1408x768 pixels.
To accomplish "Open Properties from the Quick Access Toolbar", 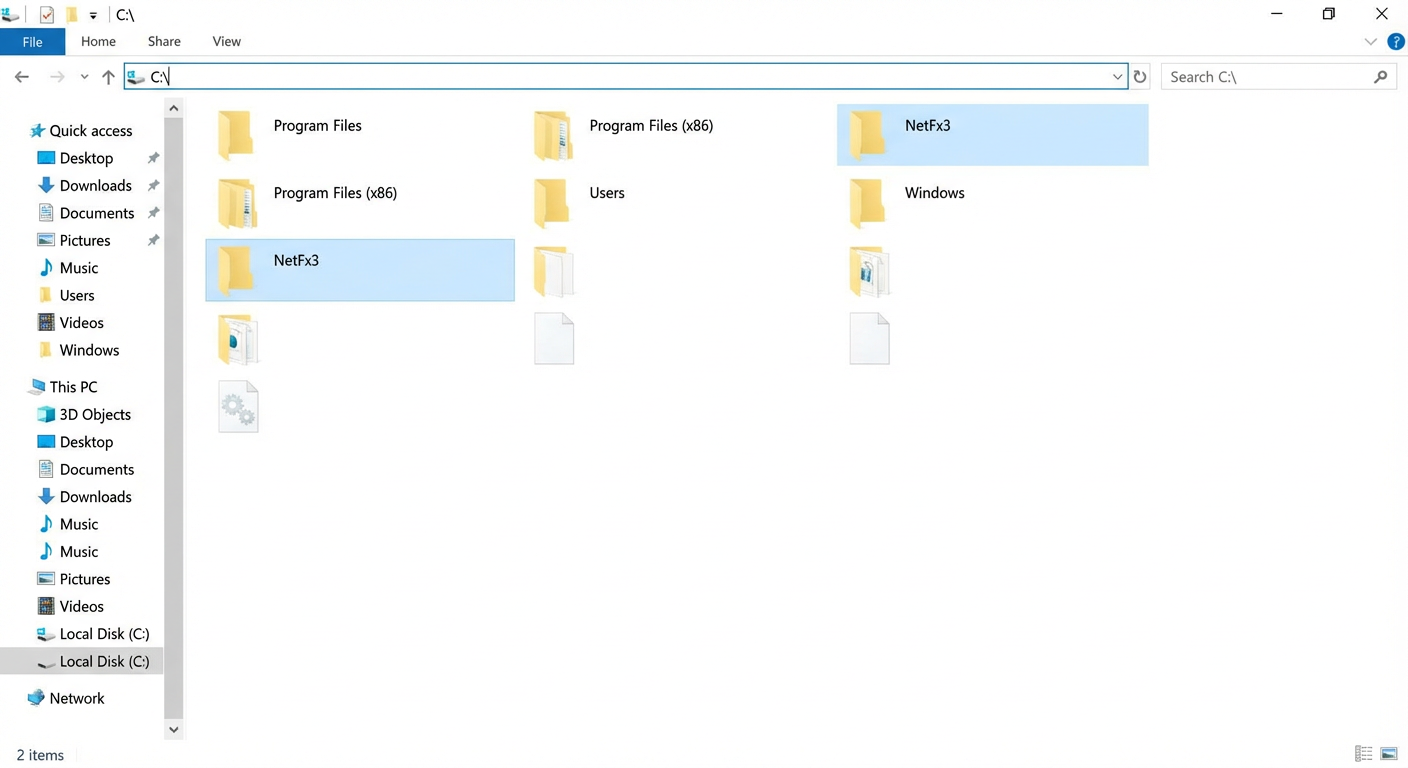I will [x=46, y=14].
